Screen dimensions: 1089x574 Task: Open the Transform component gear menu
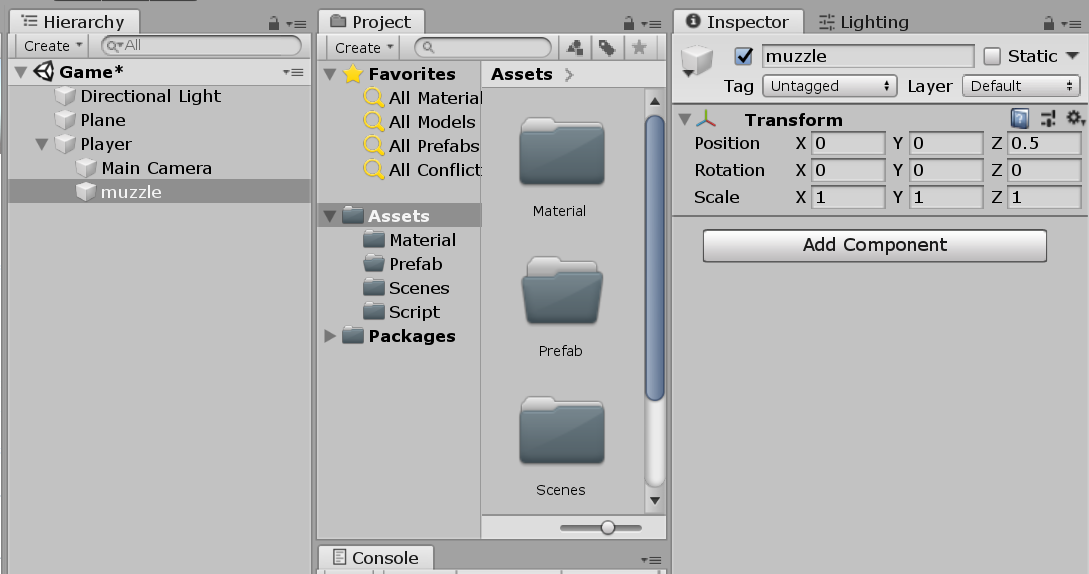(1075, 118)
